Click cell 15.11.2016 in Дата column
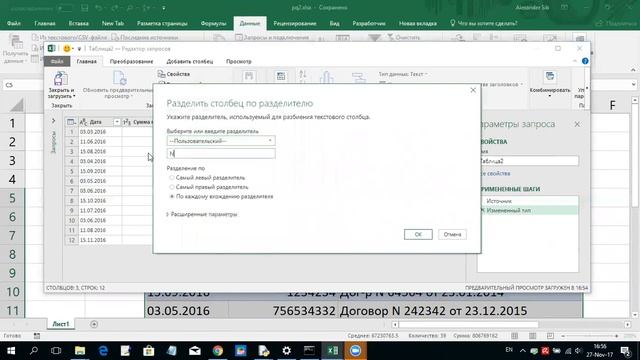The image size is (640, 360). [100, 240]
